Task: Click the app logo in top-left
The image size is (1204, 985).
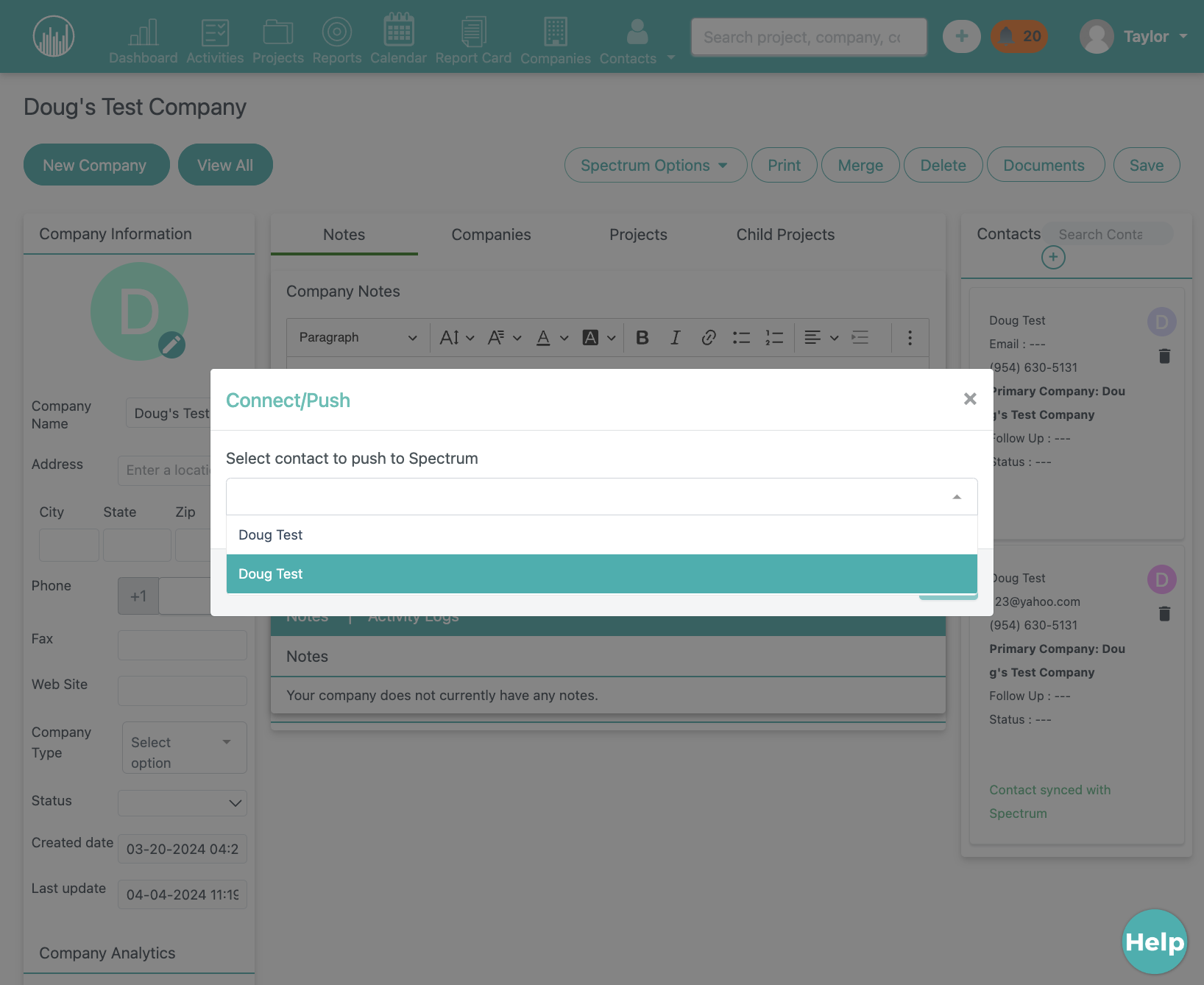Action: (54, 36)
